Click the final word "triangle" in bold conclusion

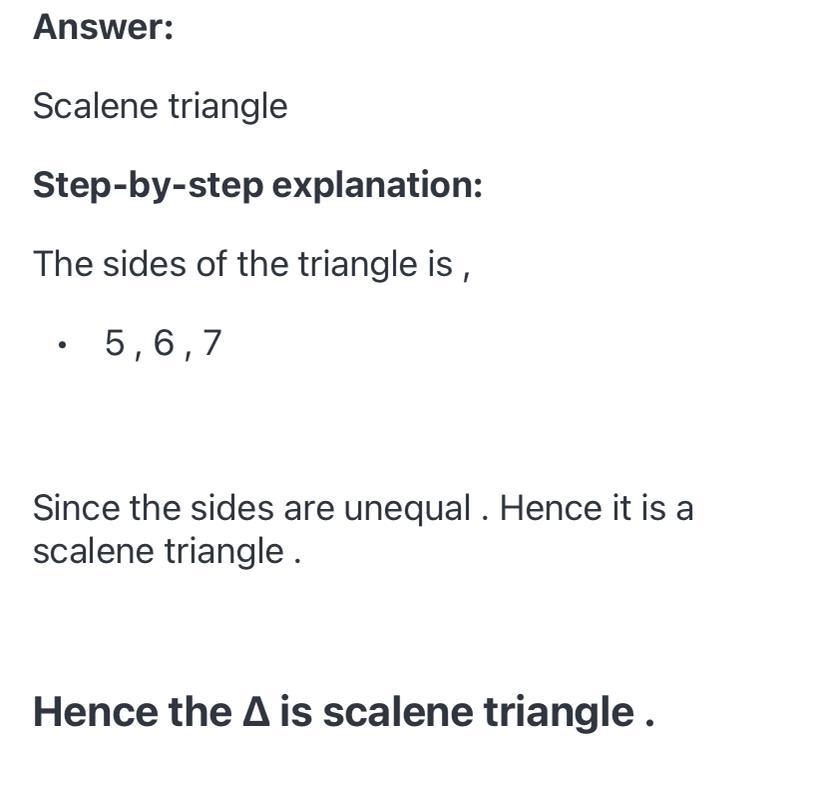click(x=559, y=712)
